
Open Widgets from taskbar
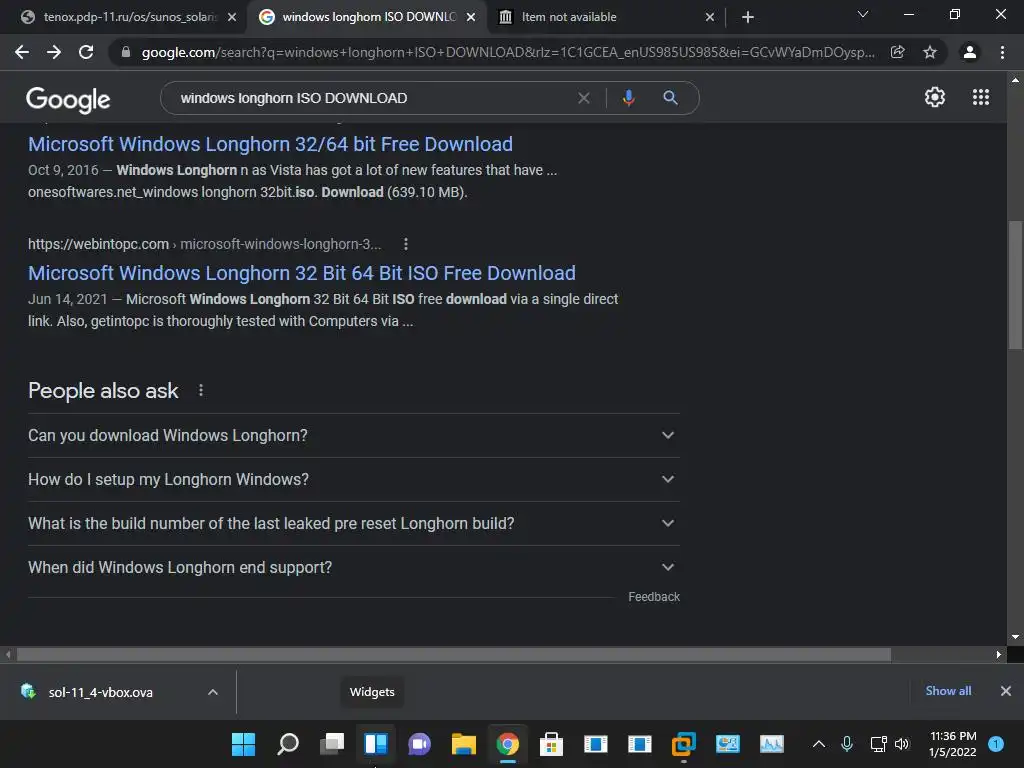point(376,744)
